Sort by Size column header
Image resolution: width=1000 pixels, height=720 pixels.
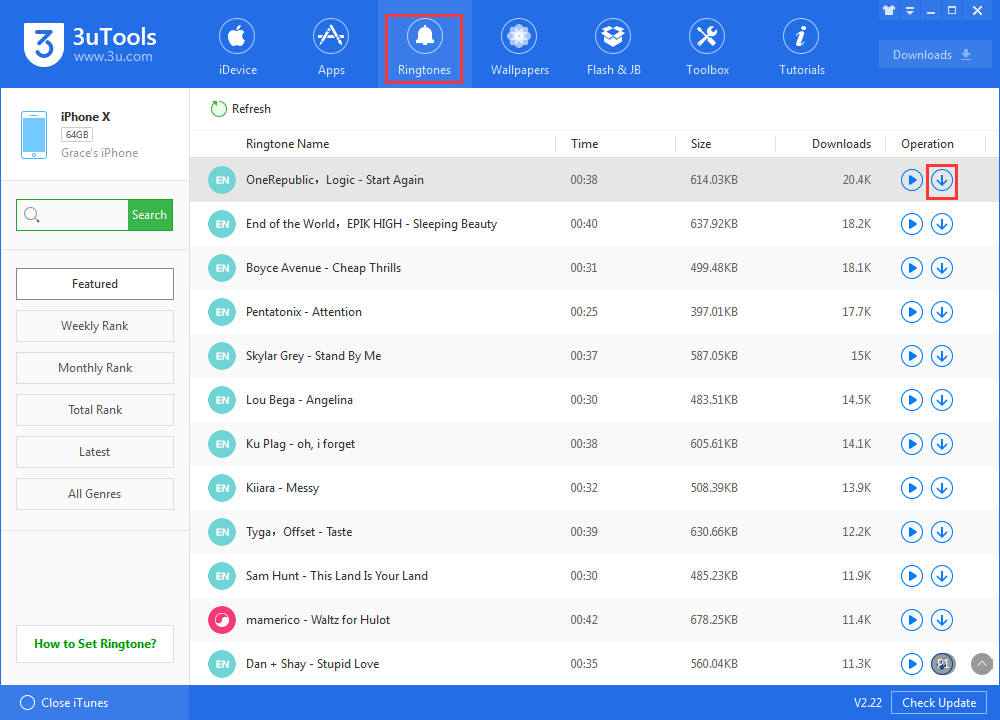[x=700, y=144]
